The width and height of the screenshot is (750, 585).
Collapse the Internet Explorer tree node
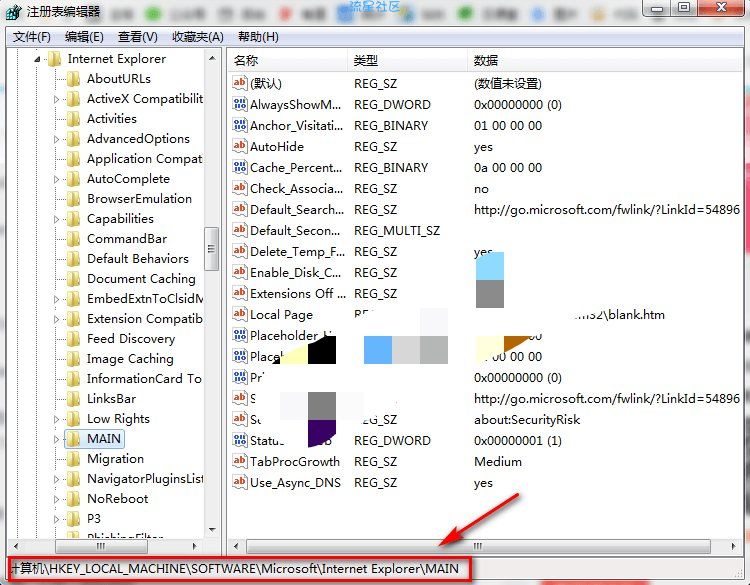[37, 59]
